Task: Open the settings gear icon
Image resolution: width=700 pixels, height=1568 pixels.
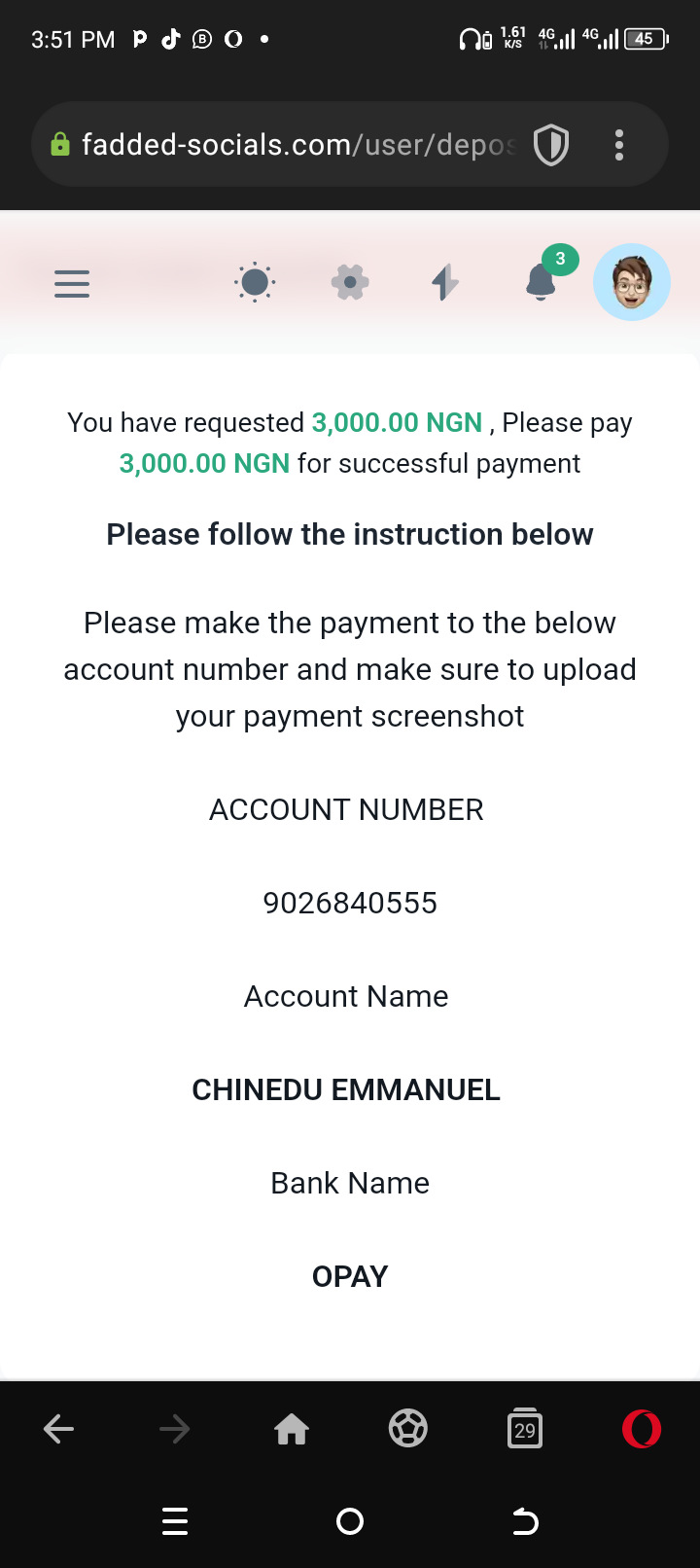Action: click(350, 283)
